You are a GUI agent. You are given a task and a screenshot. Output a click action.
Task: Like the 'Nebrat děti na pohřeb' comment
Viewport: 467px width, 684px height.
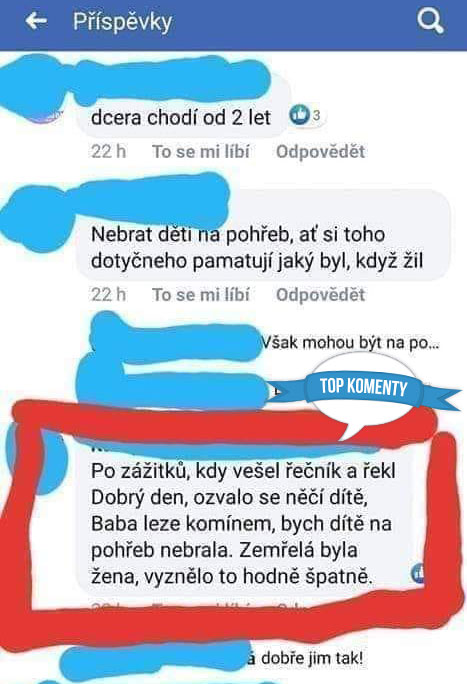[x=201, y=295]
